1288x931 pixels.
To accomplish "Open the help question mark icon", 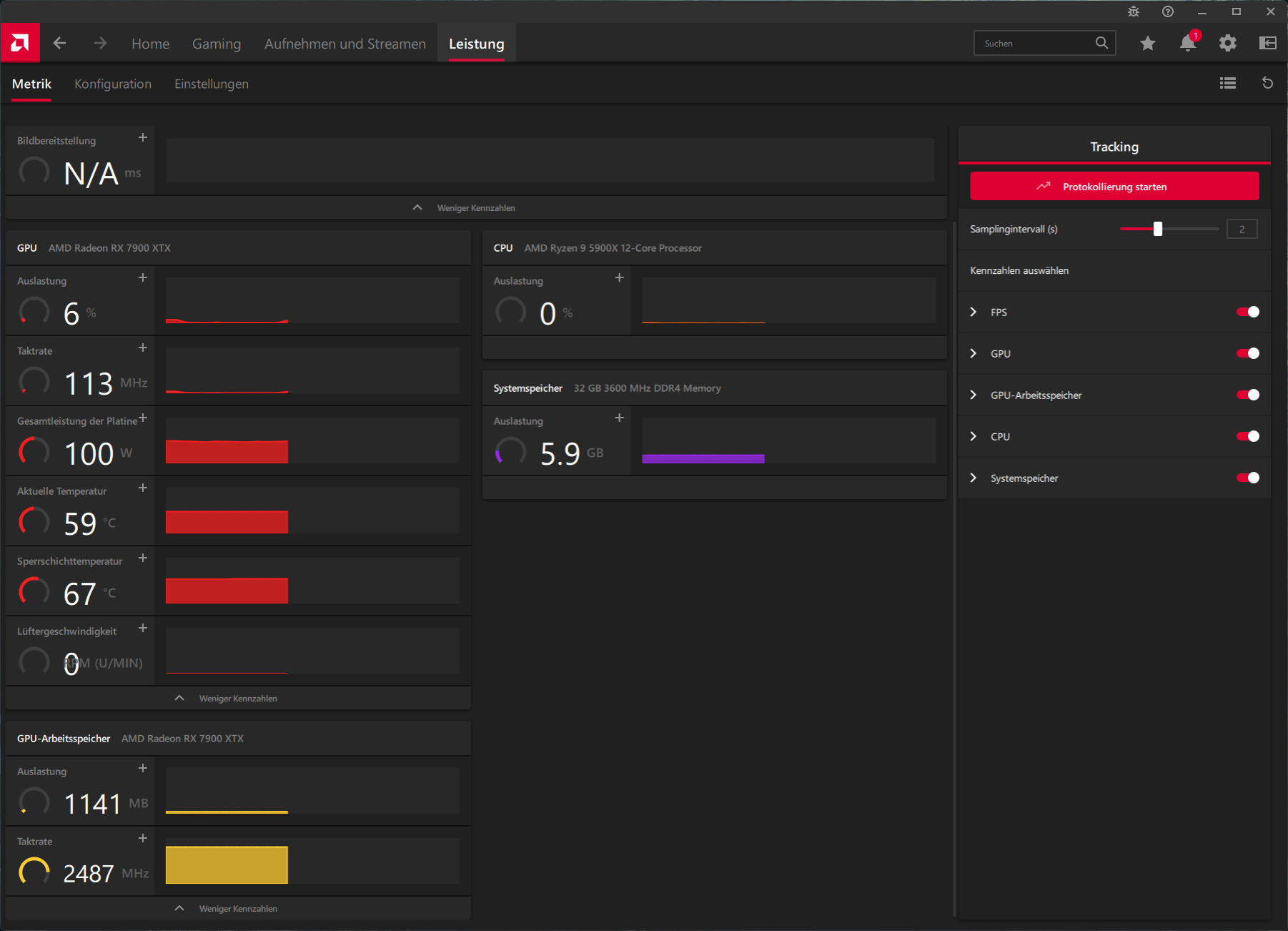I will (1168, 11).
